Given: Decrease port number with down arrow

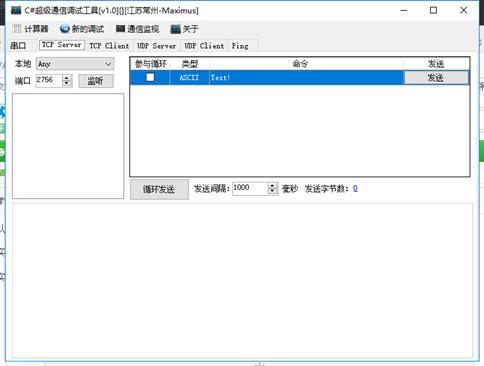Looking at the screenshot, I should point(67,83).
